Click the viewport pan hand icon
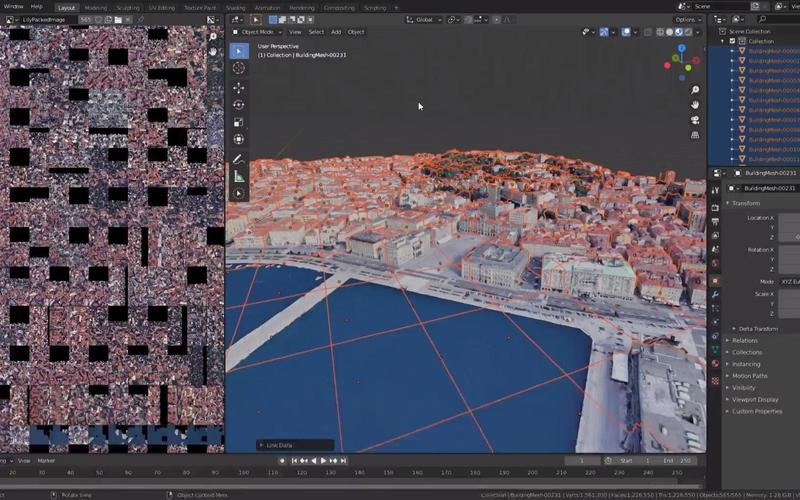The image size is (800, 500). (695, 105)
